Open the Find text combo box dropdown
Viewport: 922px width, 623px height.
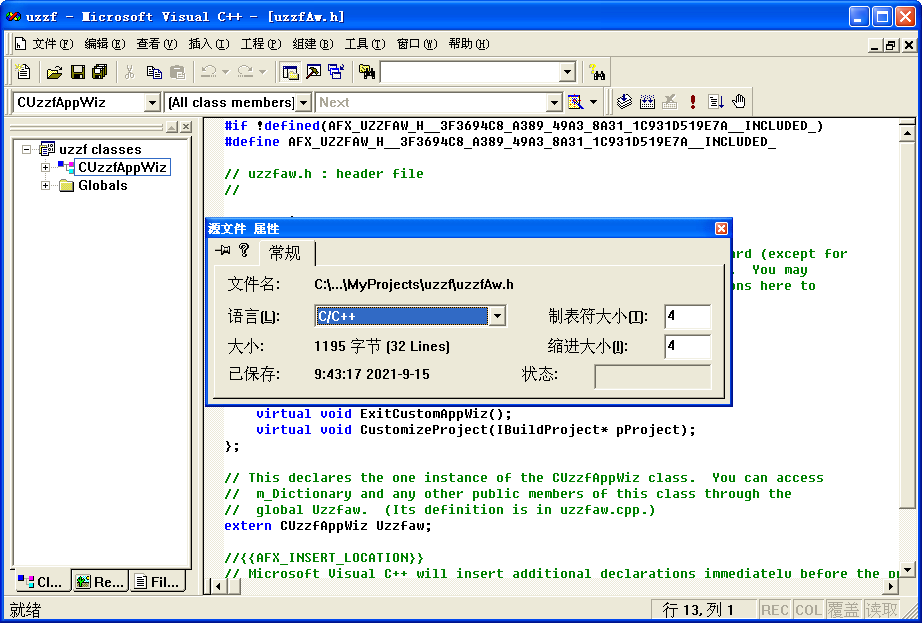567,73
